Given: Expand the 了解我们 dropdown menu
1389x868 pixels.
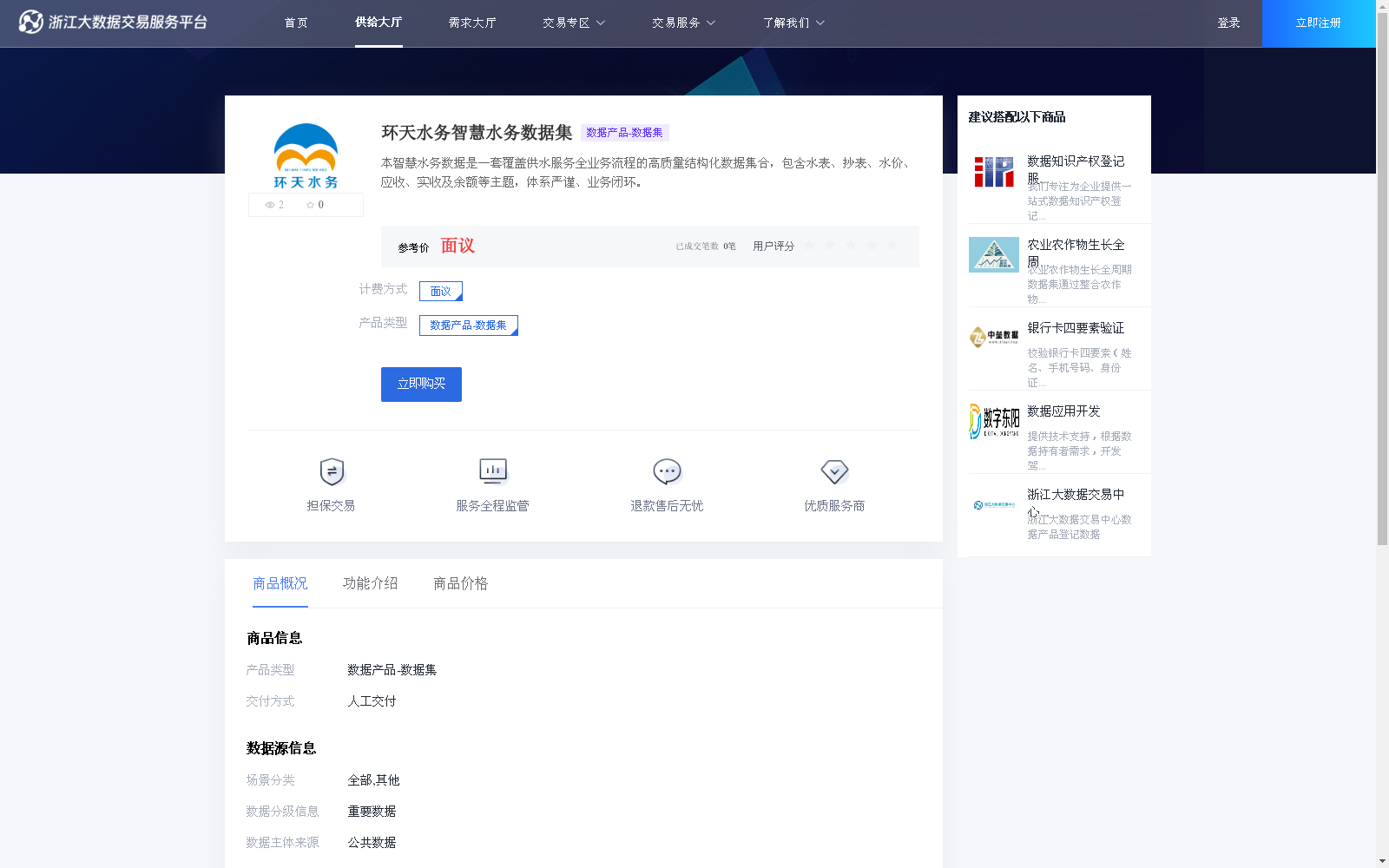Looking at the screenshot, I should coord(793,23).
